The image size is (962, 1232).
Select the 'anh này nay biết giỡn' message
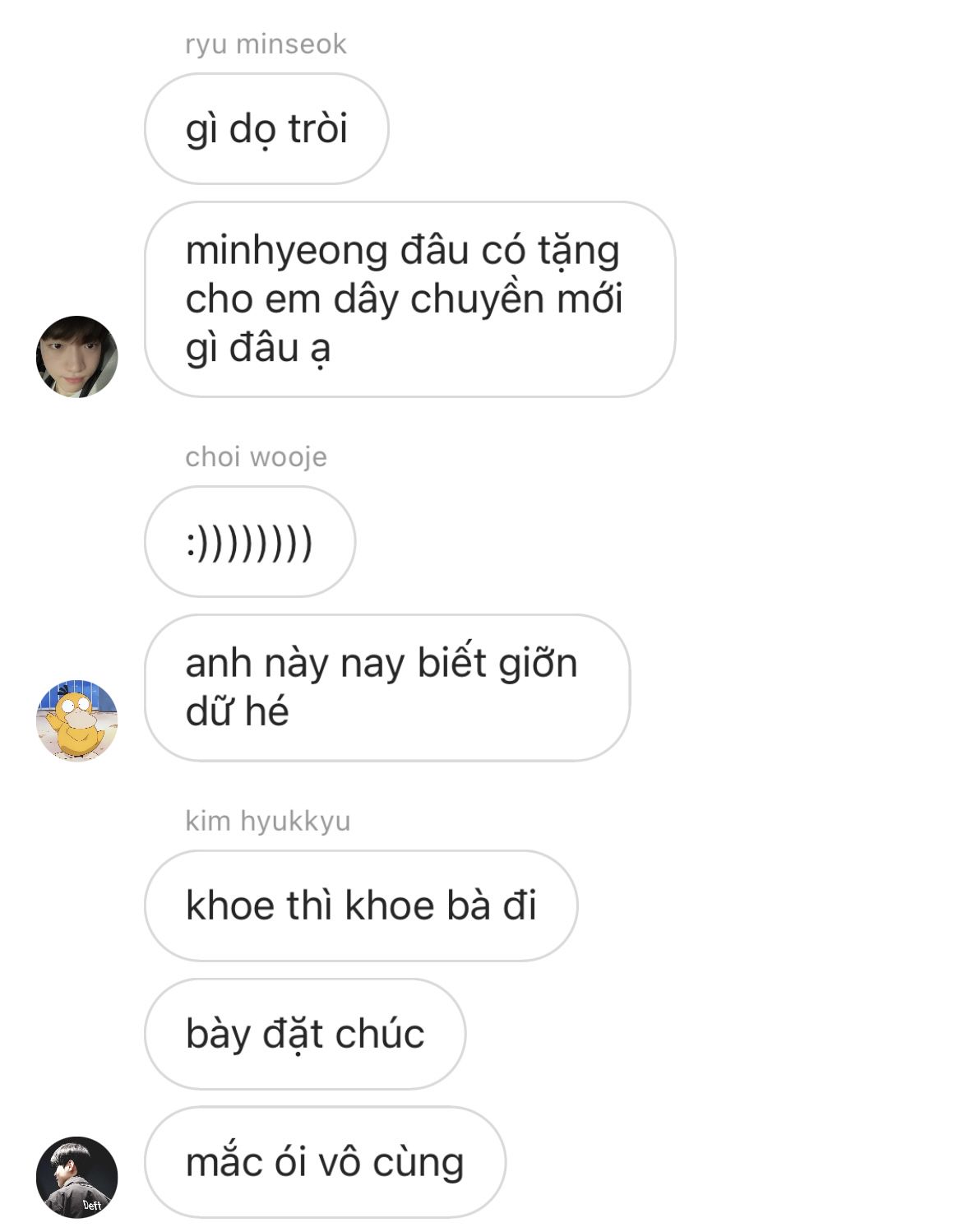(x=387, y=688)
